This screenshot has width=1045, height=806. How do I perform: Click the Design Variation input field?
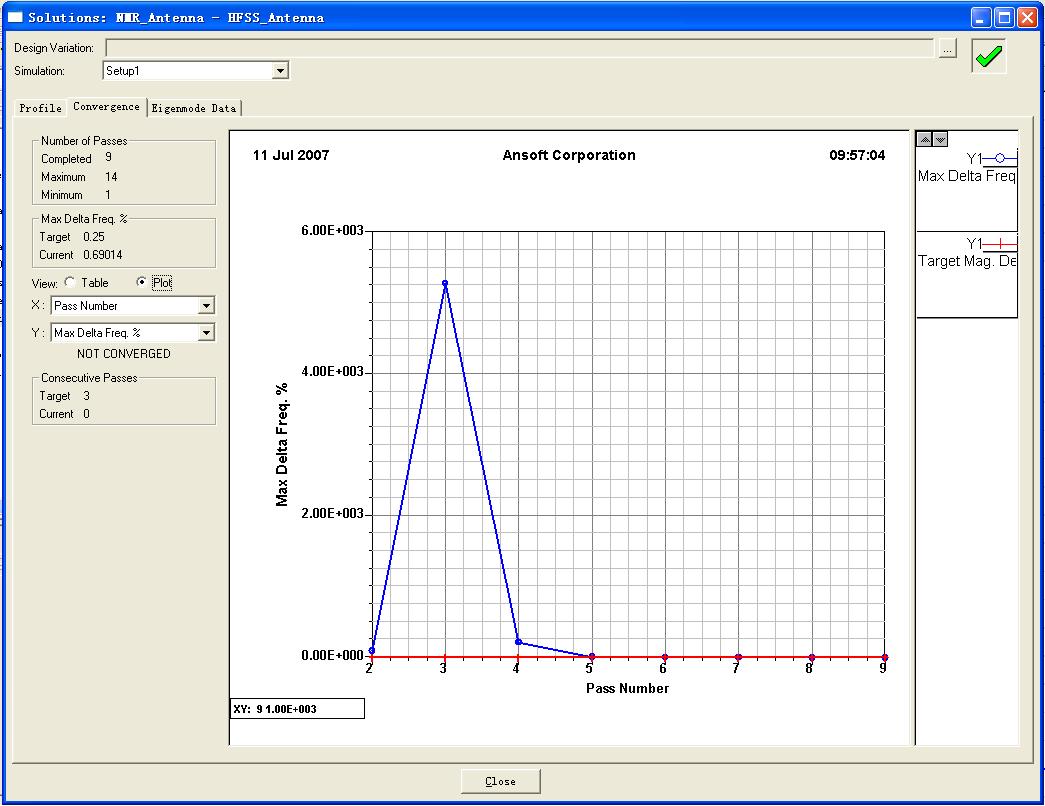tap(520, 48)
